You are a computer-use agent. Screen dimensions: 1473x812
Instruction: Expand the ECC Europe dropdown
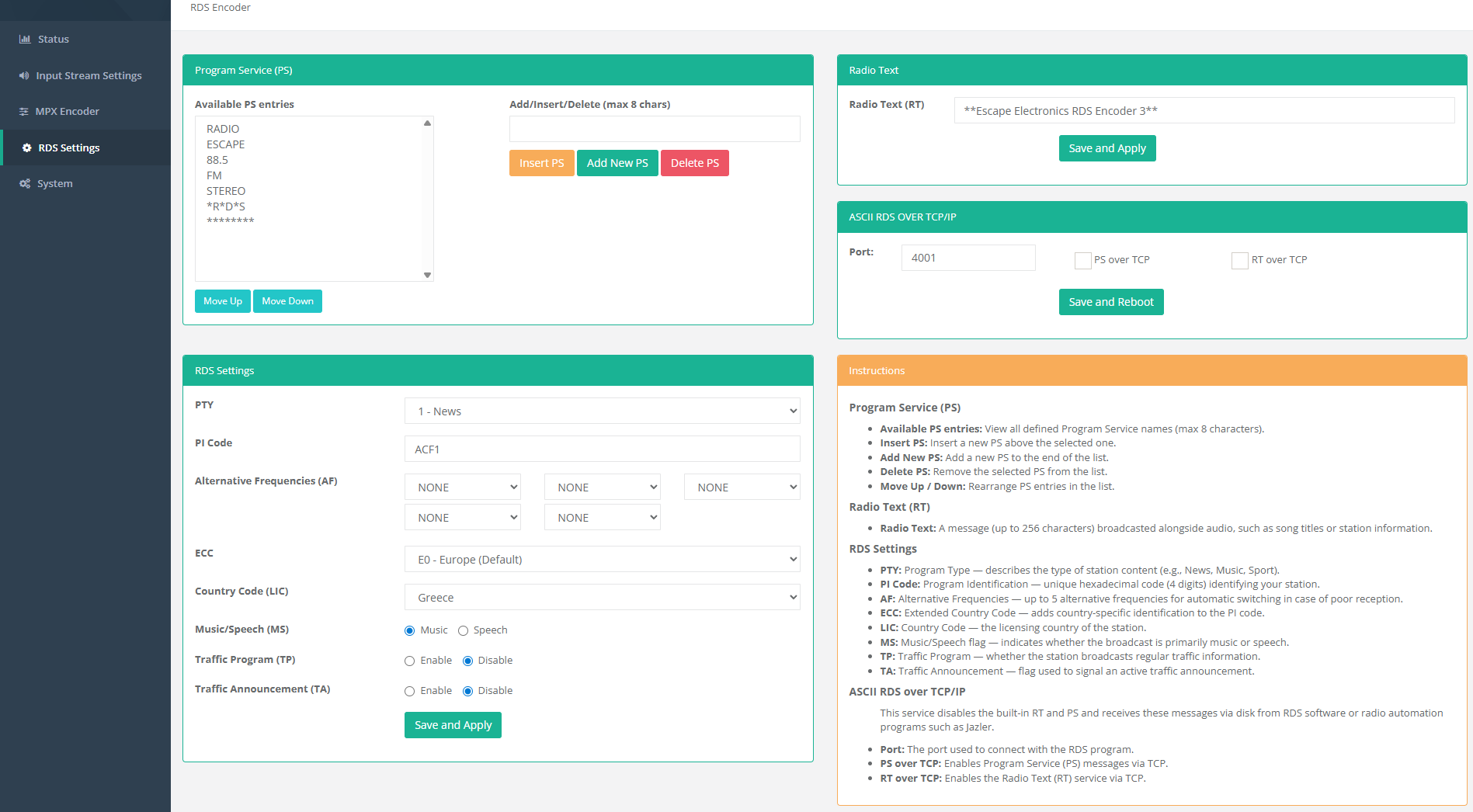pyautogui.click(x=602, y=560)
